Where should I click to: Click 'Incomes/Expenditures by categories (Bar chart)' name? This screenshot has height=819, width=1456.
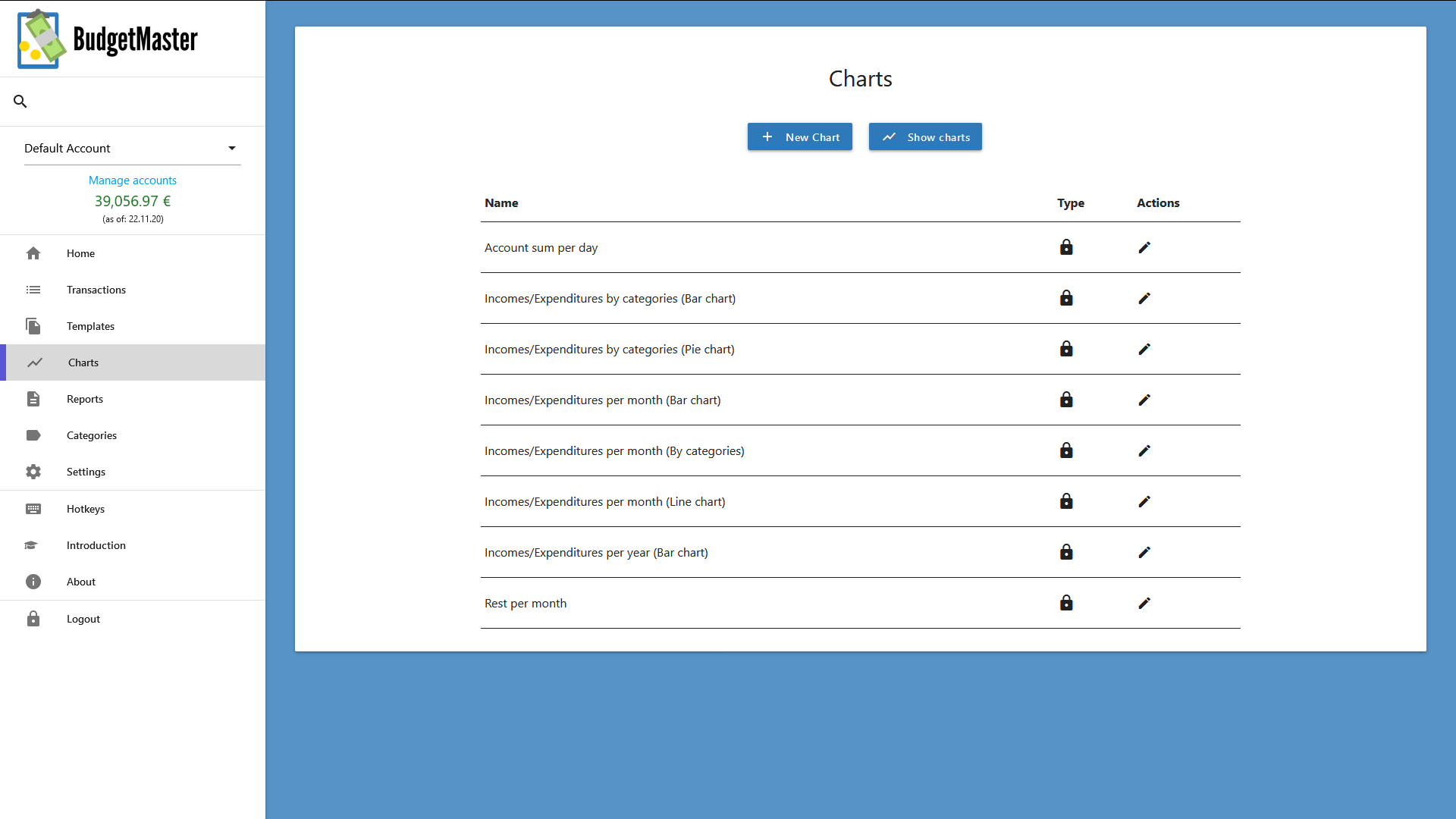tap(610, 299)
